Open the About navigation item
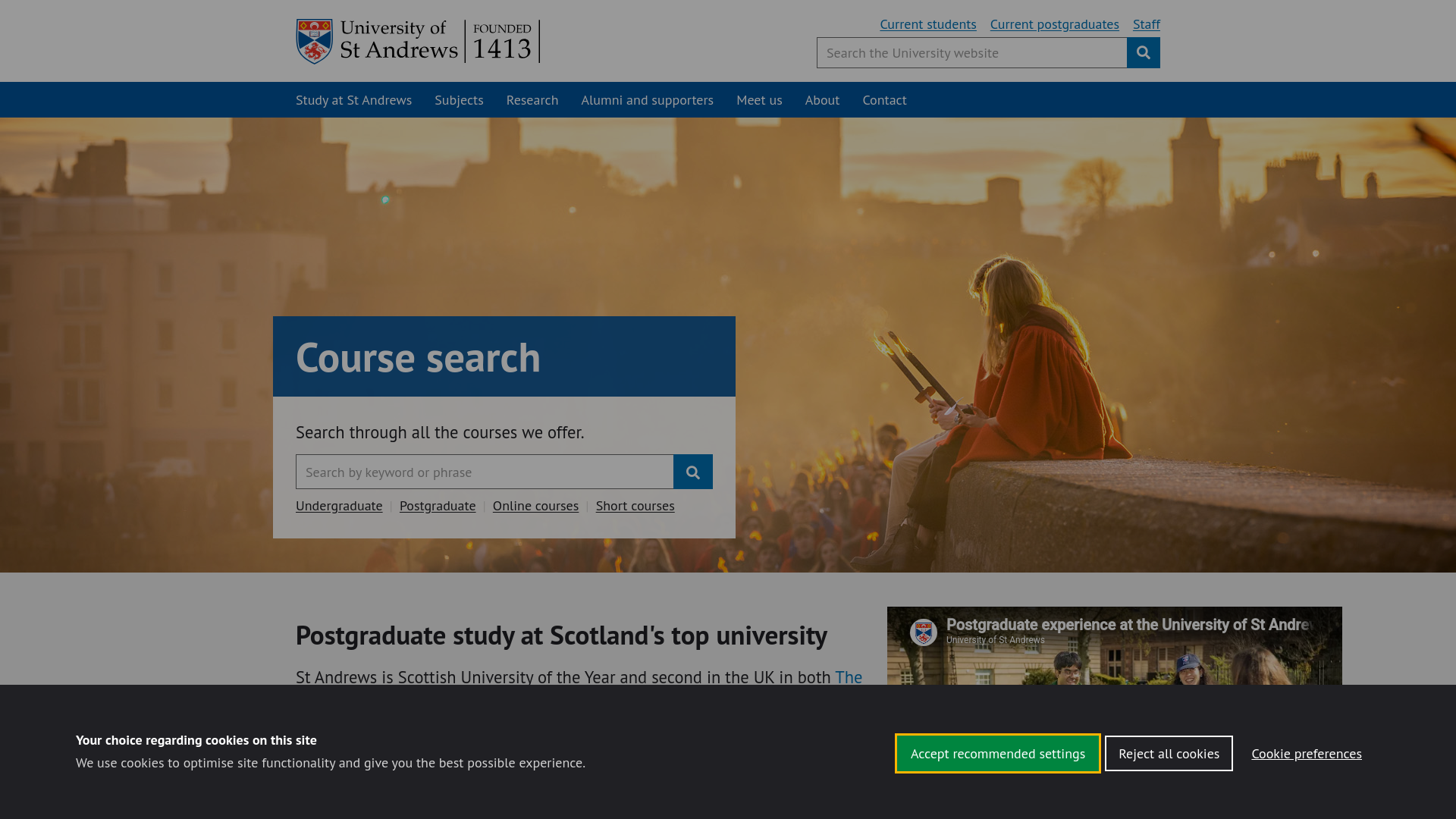The height and width of the screenshot is (819, 1456). [x=822, y=100]
